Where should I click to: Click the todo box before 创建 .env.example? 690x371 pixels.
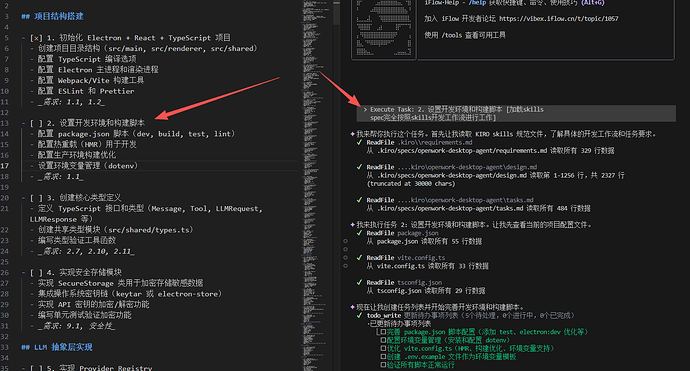pyautogui.click(x=383, y=357)
